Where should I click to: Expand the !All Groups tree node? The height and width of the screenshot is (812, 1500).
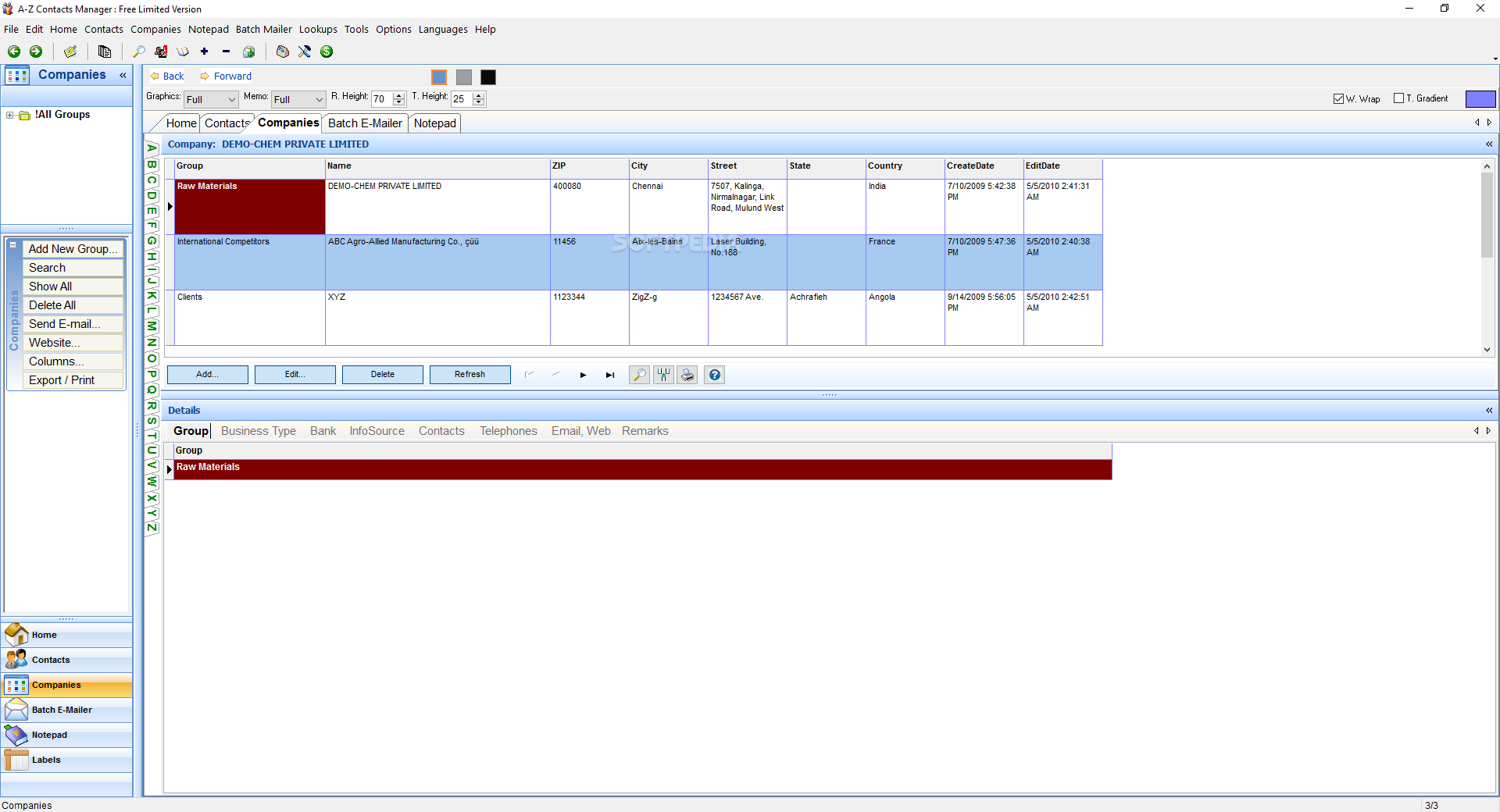pos(10,115)
